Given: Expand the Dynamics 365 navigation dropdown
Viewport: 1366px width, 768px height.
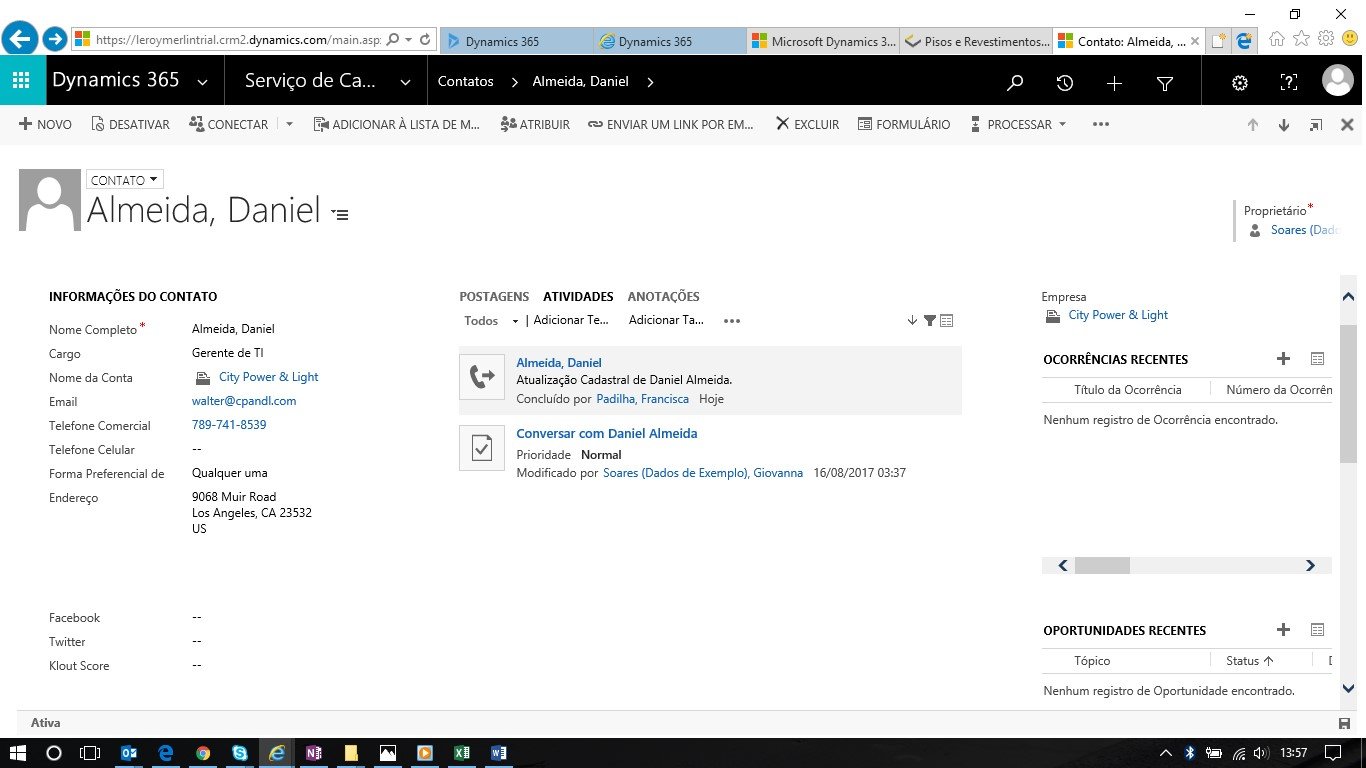Looking at the screenshot, I should [203, 82].
